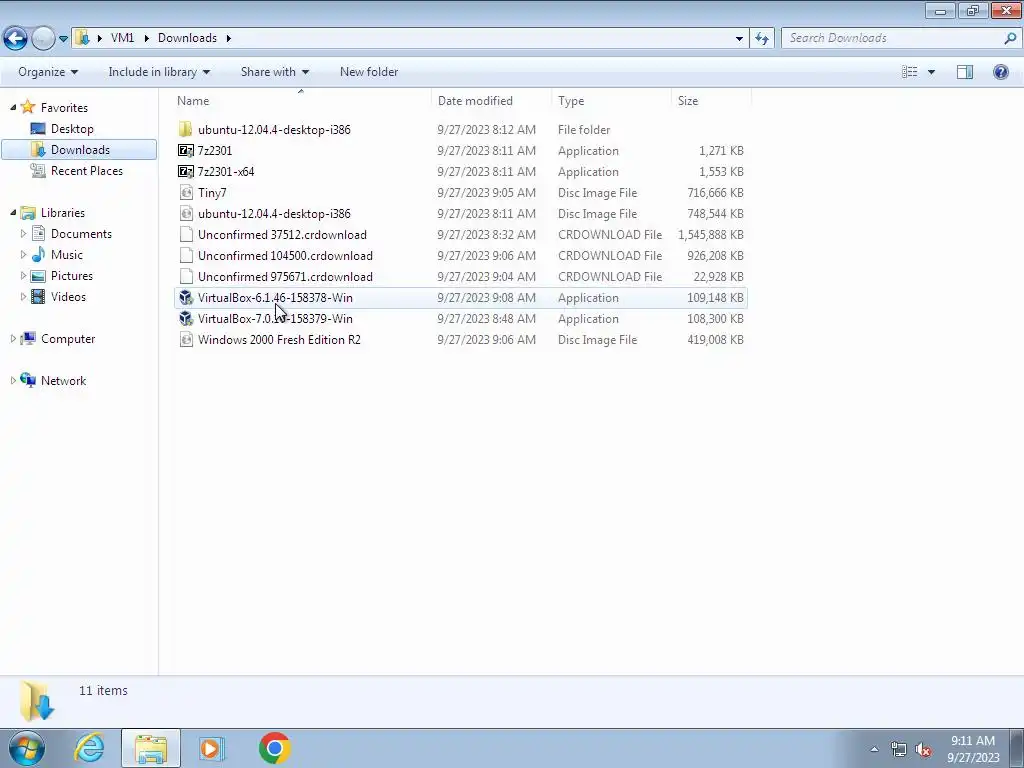Viewport: 1024px width, 768px height.
Task: Select the Computer icon
Action: tap(28, 338)
